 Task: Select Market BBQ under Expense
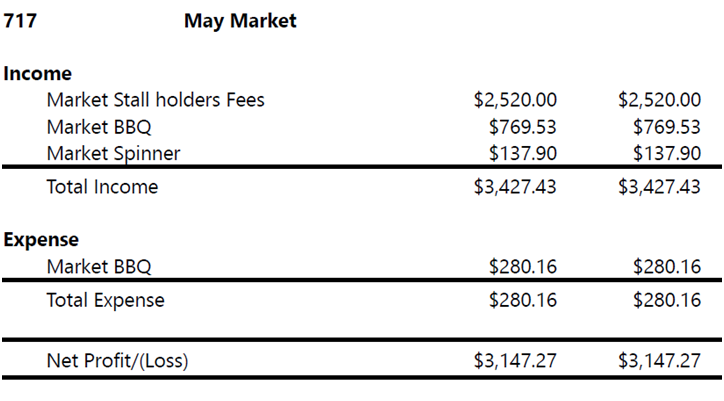(x=99, y=267)
